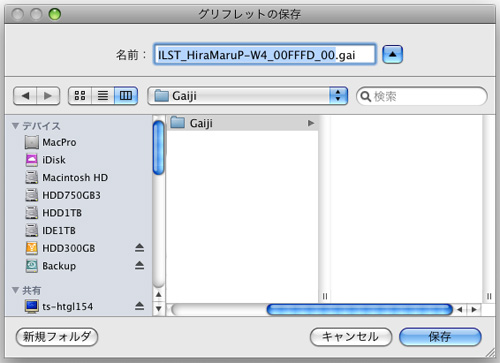Switch to column view
The width and height of the screenshot is (500, 363).
[126, 96]
